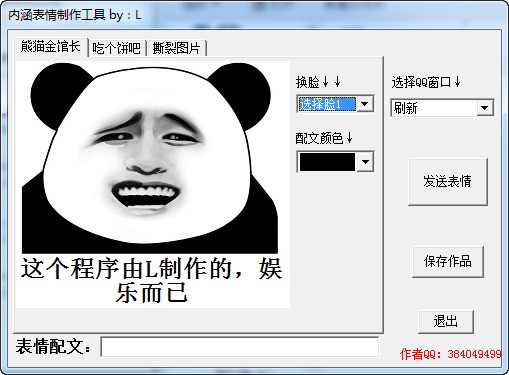Click the window title 内涵表情制作工具 by：L
509x375 pixels.
74,15
